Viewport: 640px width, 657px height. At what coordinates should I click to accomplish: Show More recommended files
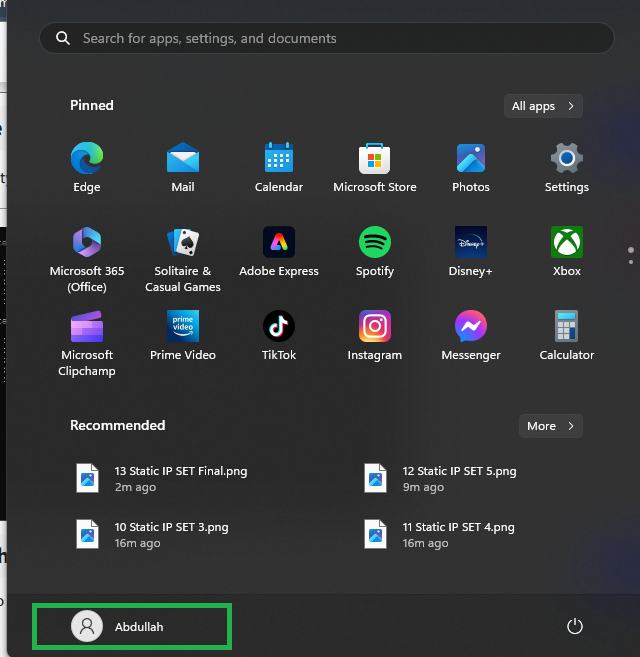click(x=550, y=426)
